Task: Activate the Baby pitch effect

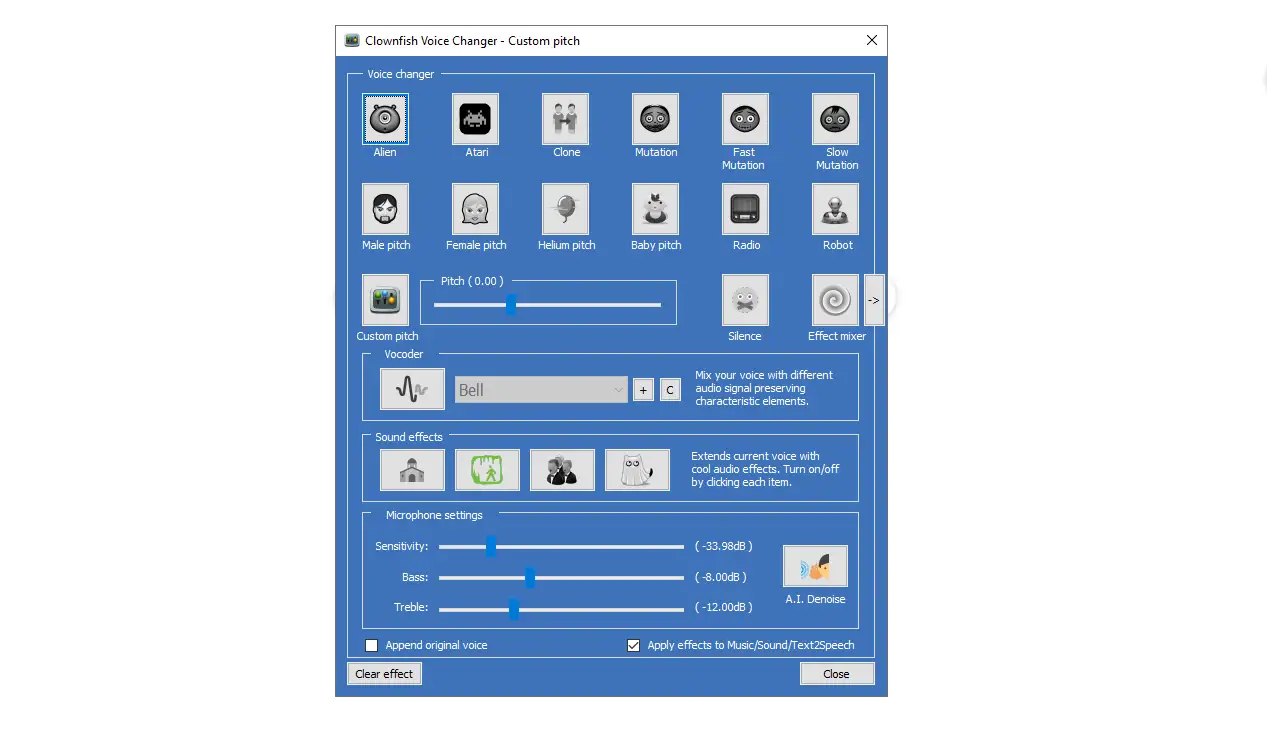Action: [655, 209]
